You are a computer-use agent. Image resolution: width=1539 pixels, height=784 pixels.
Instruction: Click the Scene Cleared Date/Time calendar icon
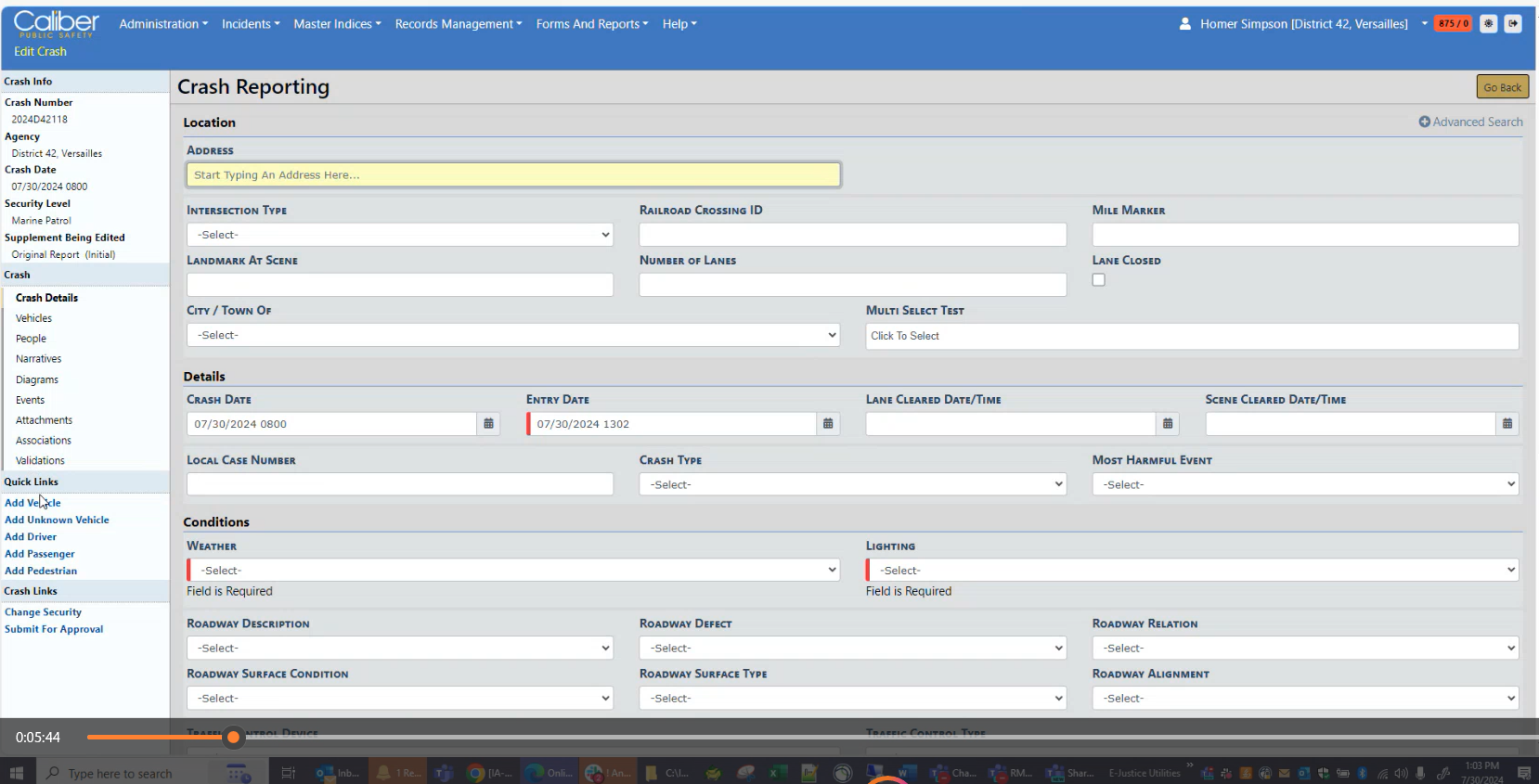tap(1507, 424)
